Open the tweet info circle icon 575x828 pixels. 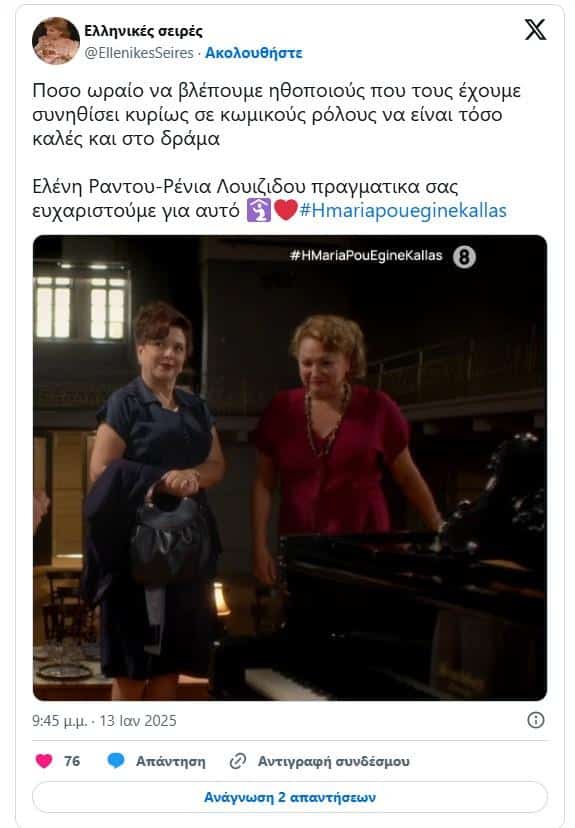pyautogui.click(x=535, y=720)
